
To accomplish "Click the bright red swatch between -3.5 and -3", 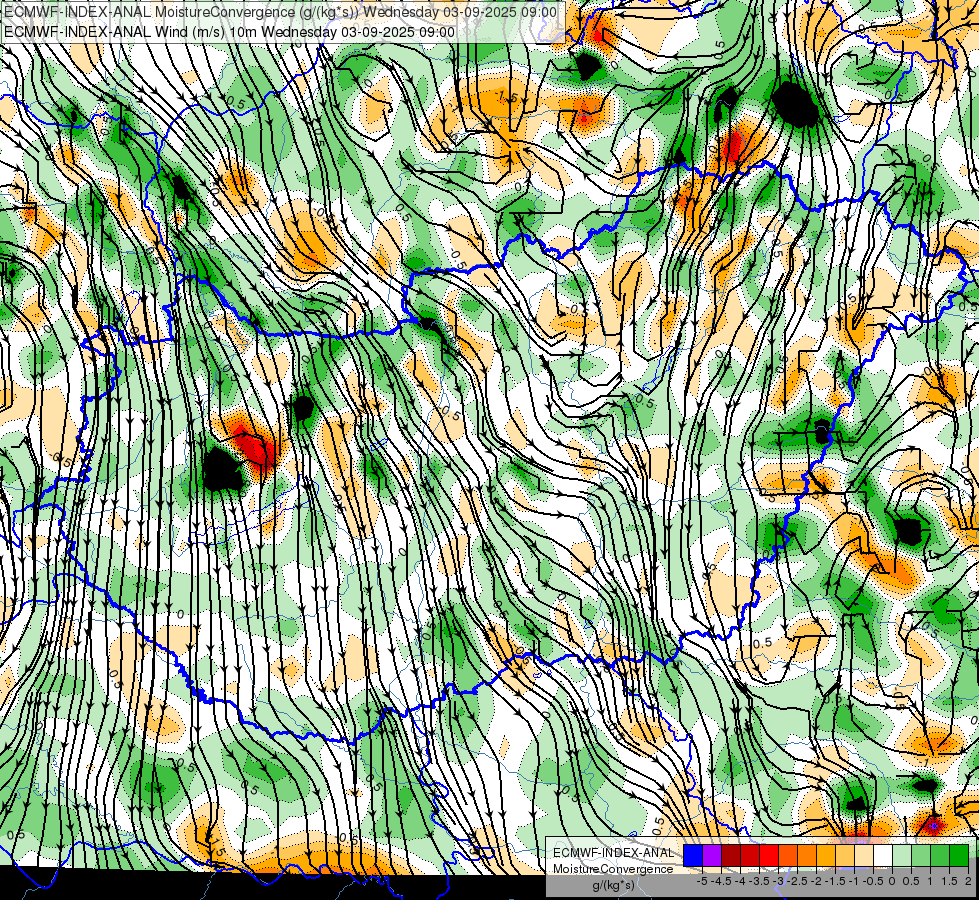I will coord(769,855).
